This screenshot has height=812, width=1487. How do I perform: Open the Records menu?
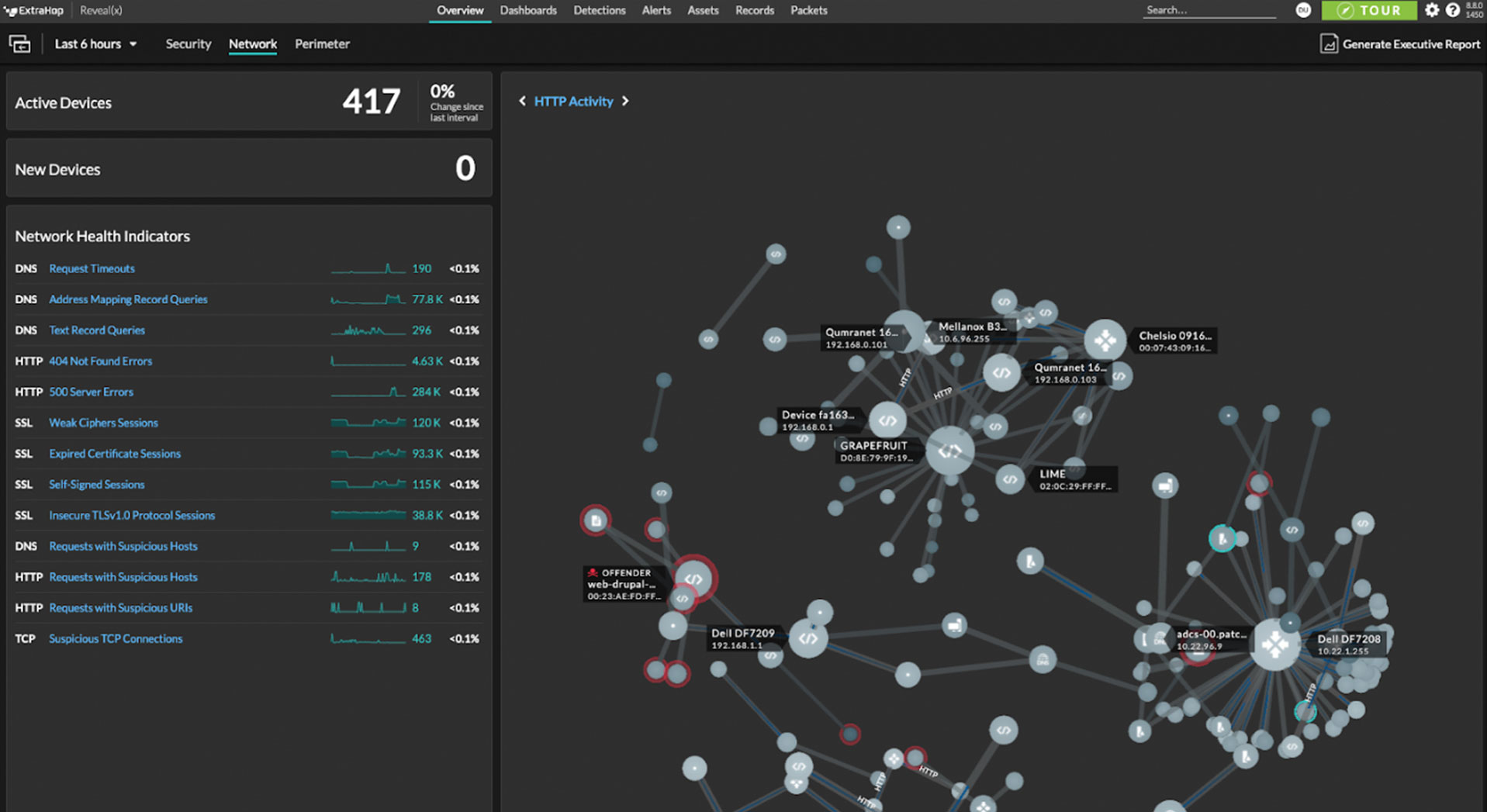[755, 11]
